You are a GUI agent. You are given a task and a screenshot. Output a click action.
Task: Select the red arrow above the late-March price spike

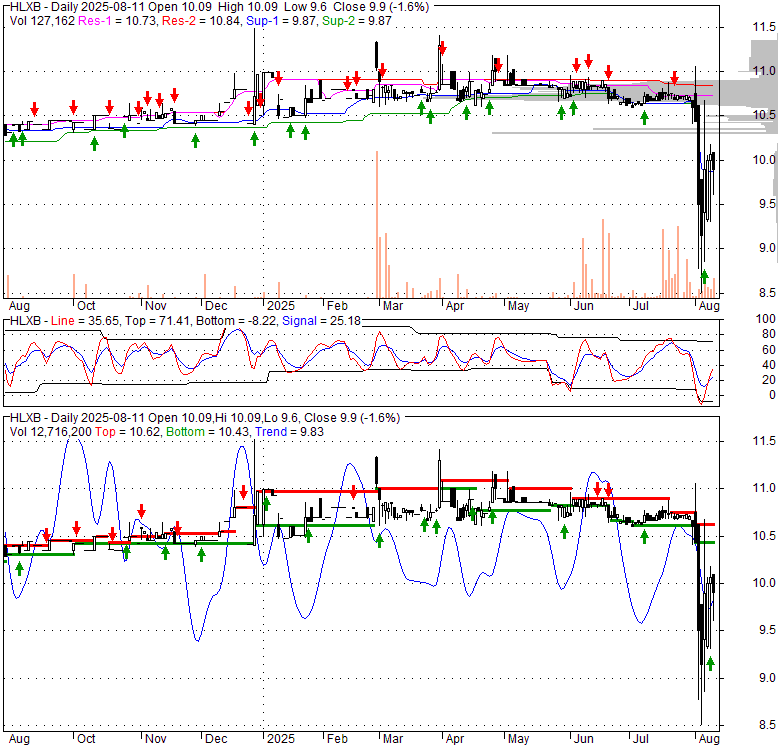pyautogui.click(x=442, y=47)
